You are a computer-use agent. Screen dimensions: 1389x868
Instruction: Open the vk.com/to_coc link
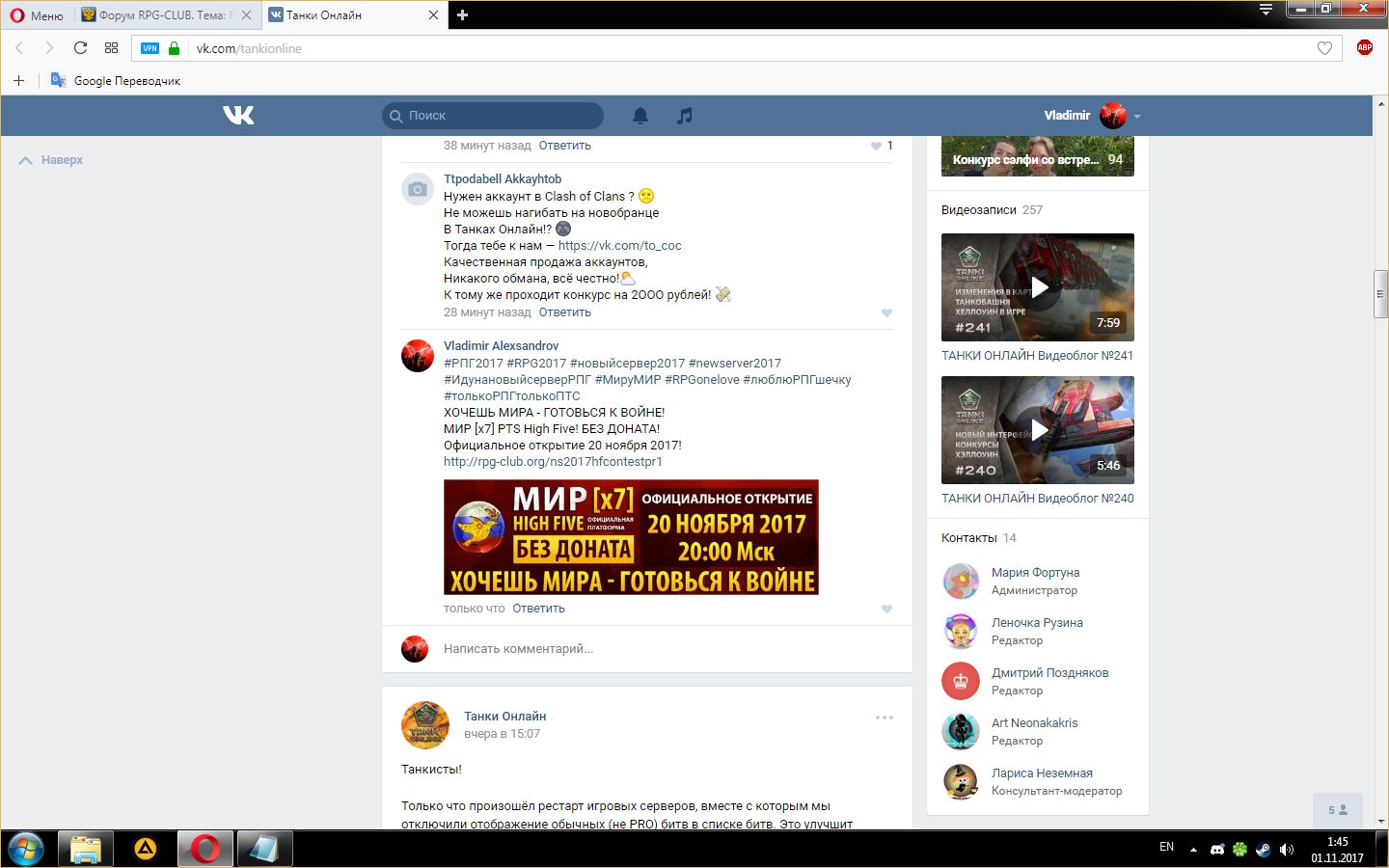coord(620,246)
